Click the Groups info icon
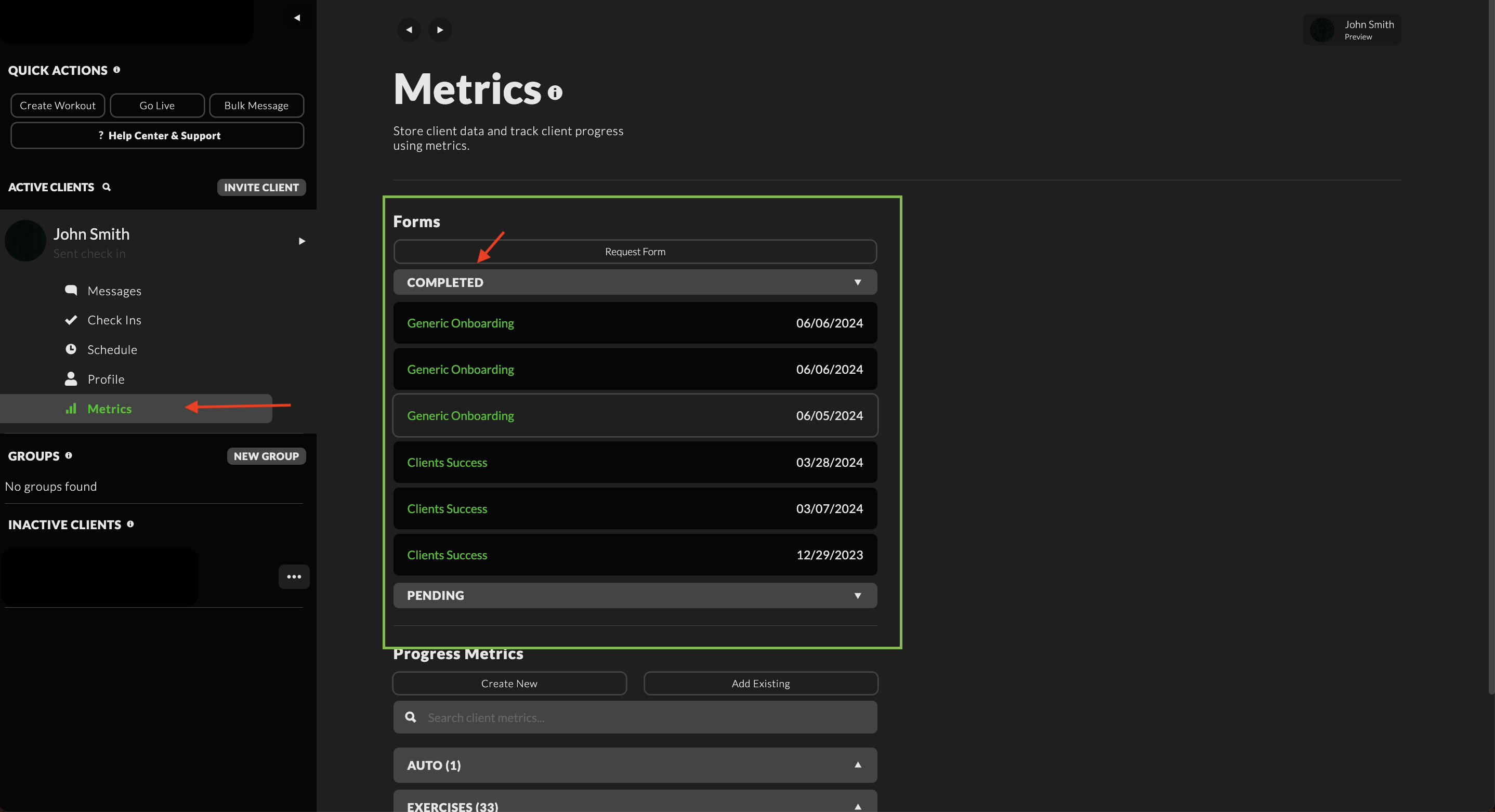The image size is (1495, 812). click(69, 455)
